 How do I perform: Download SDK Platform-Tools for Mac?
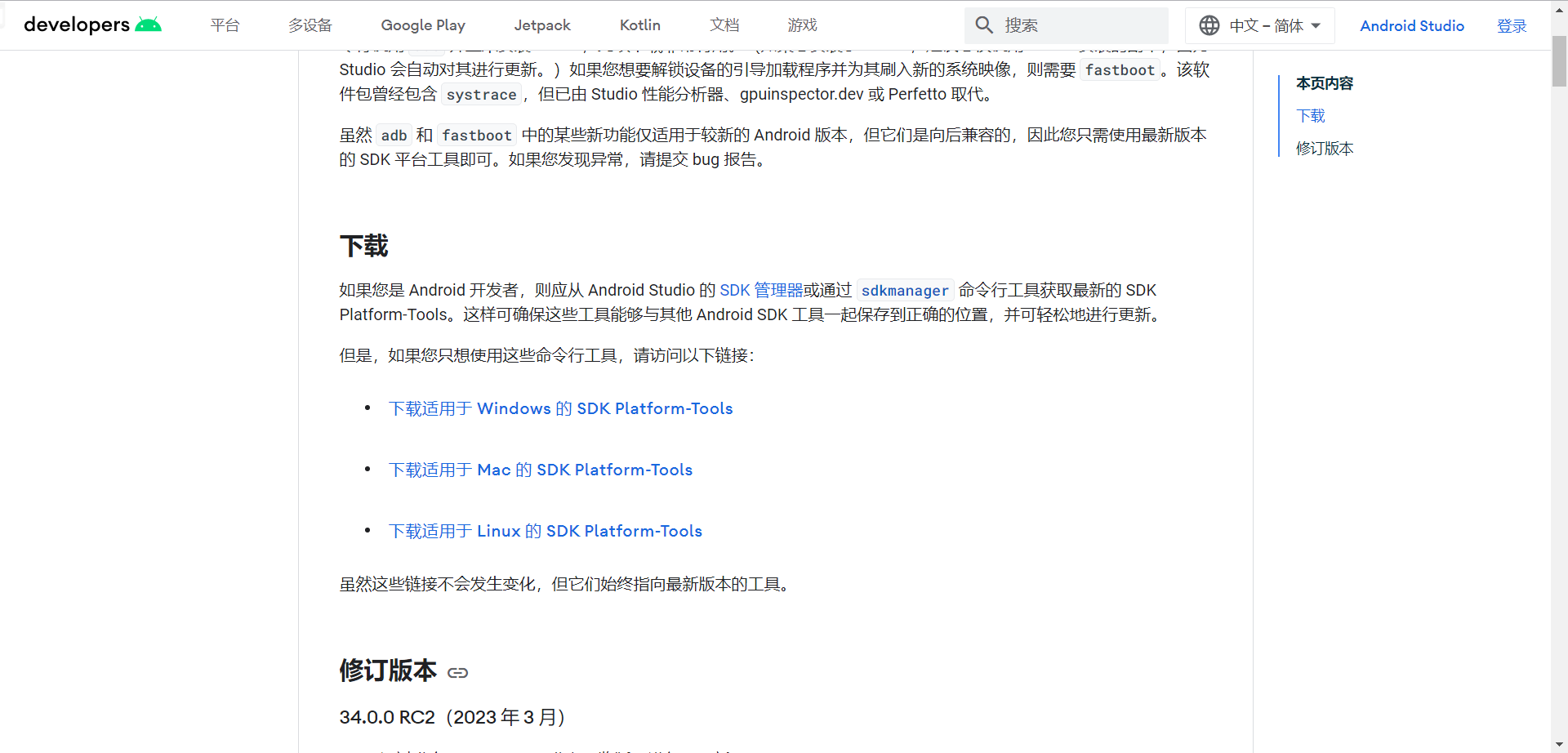tap(540, 470)
